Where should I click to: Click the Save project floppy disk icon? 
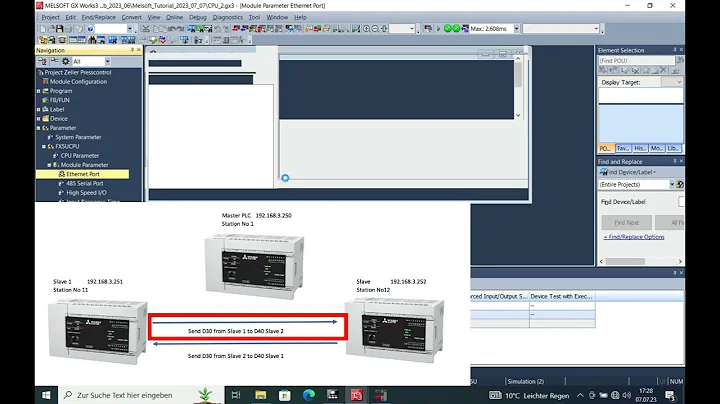pos(60,28)
